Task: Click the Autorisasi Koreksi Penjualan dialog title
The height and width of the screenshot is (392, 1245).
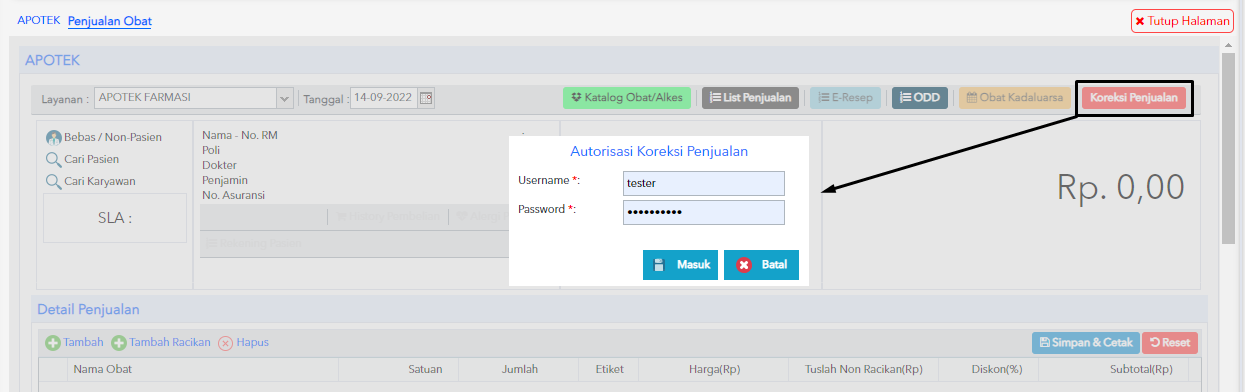Action: pyautogui.click(x=659, y=152)
